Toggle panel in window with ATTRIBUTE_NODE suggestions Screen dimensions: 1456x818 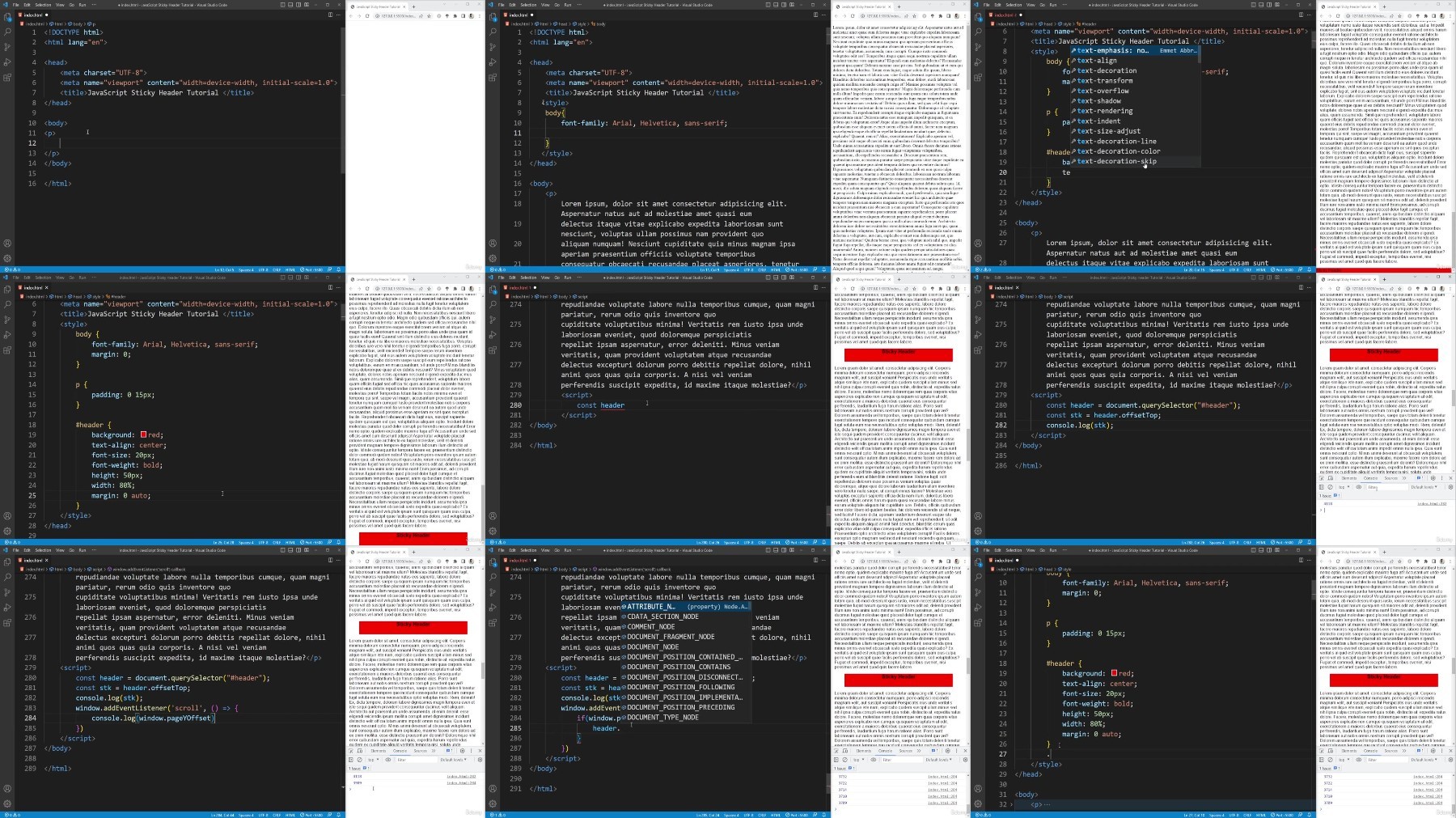pyautogui.click(x=776, y=550)
